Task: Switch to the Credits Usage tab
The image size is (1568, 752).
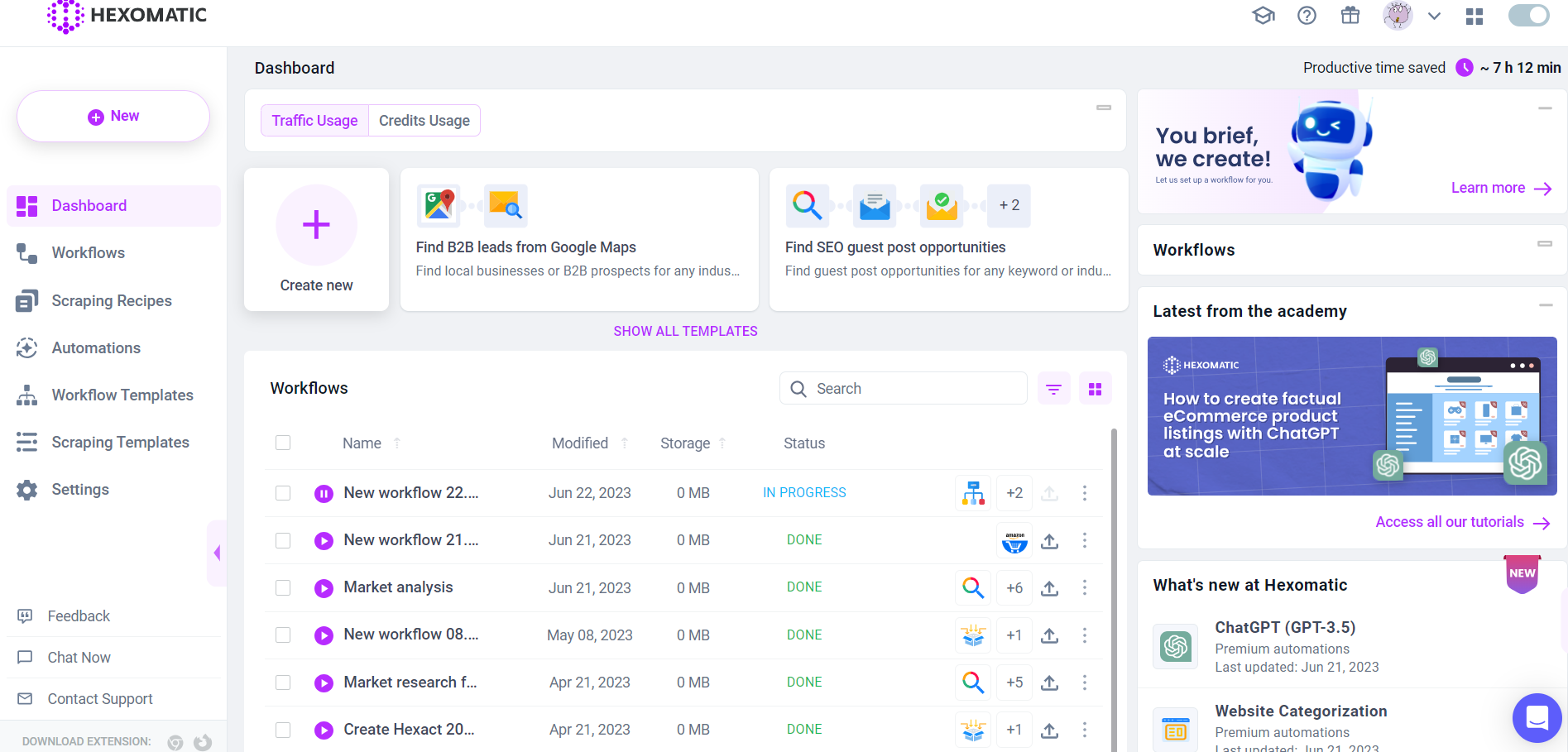Action: (424, 120)
